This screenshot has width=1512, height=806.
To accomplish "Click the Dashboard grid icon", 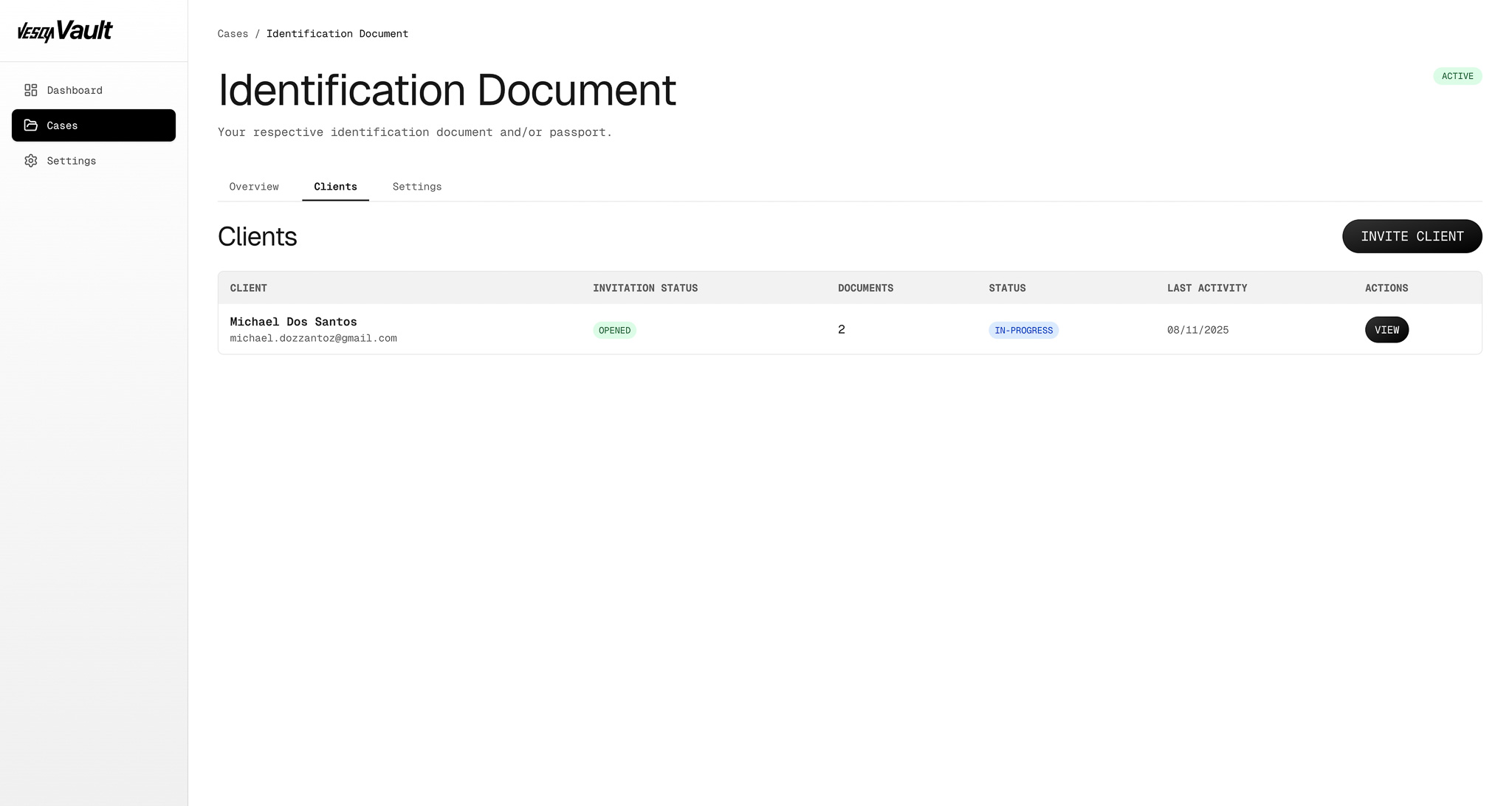I will click(x=30, y=90).
